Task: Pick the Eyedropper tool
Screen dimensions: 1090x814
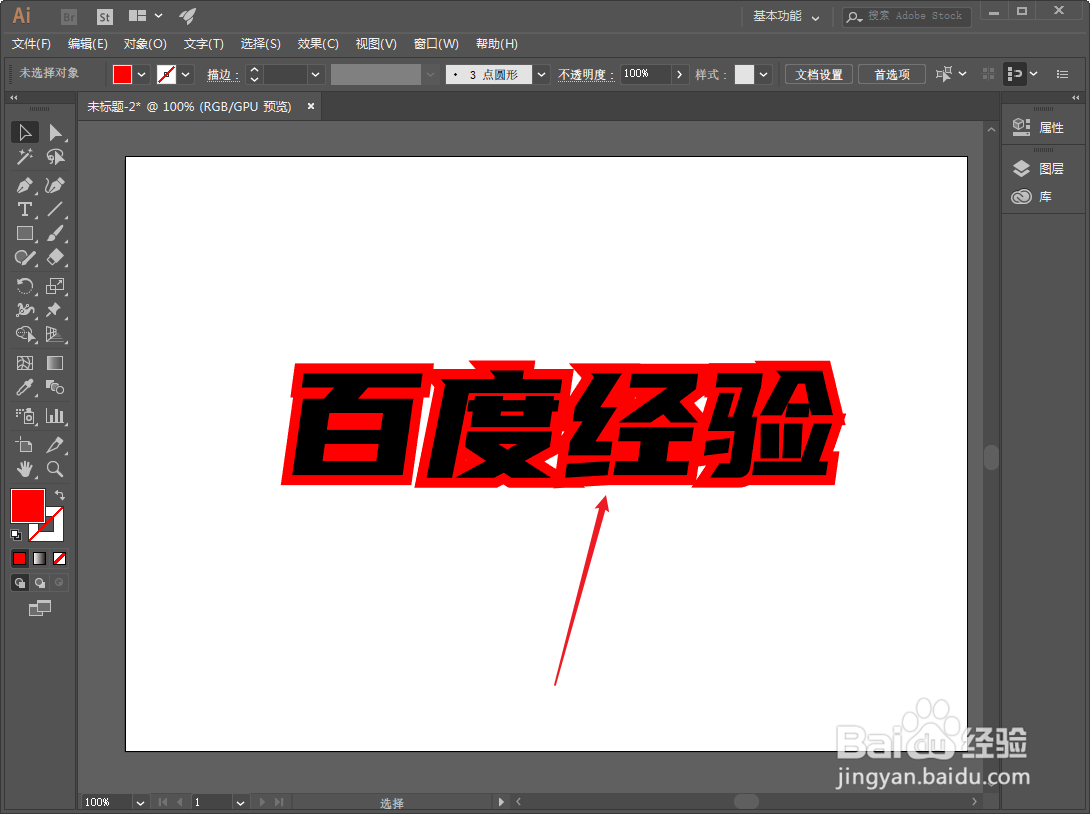Action: pos(24,387)
